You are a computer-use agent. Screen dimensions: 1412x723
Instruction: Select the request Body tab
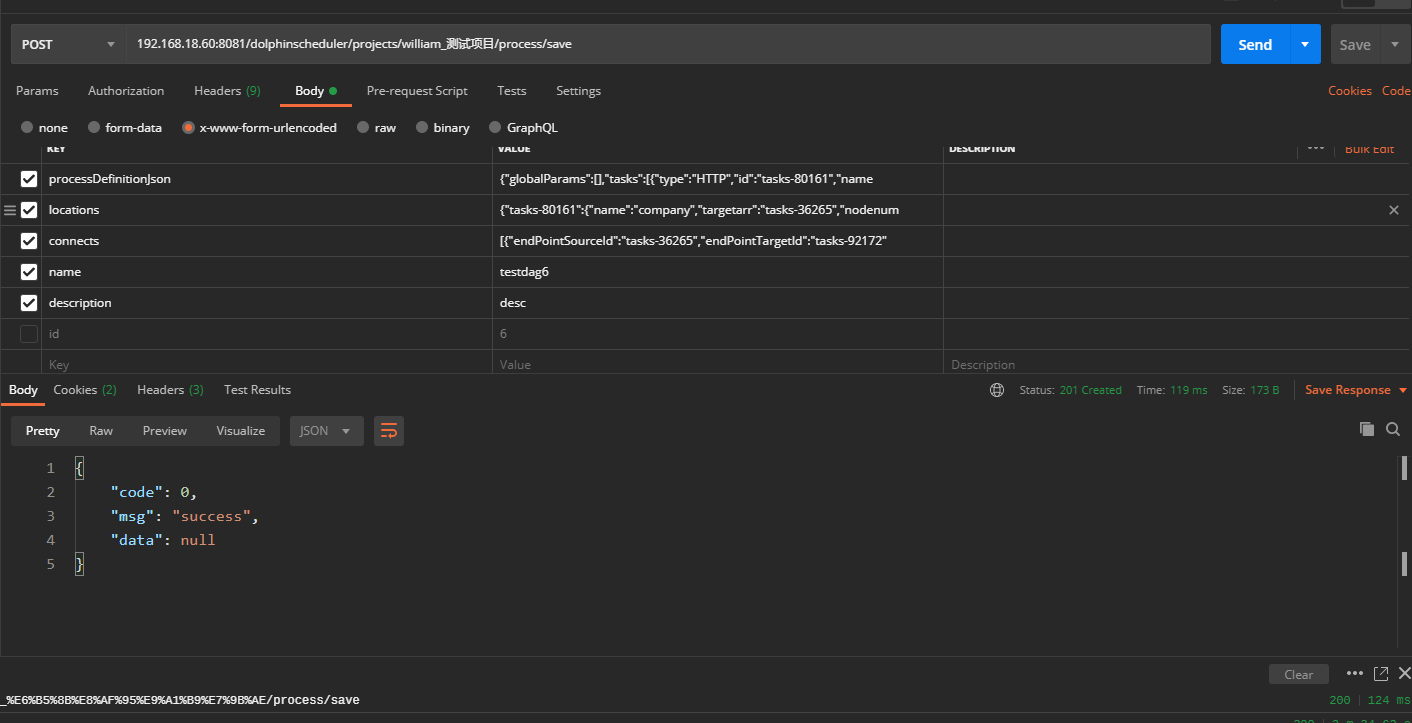tap(316, 91)
